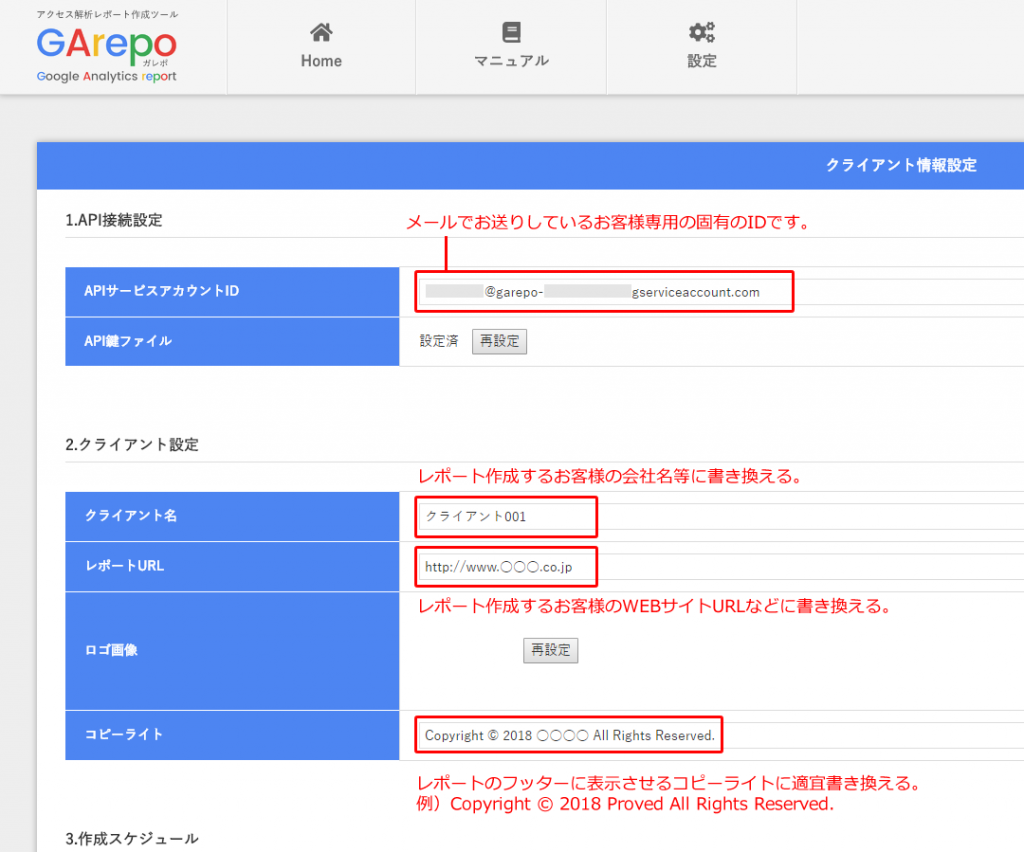This screenshot has height=852, width=1024.
Task: Click the マニュアル book icon
Action: click(x=511, y=32)
